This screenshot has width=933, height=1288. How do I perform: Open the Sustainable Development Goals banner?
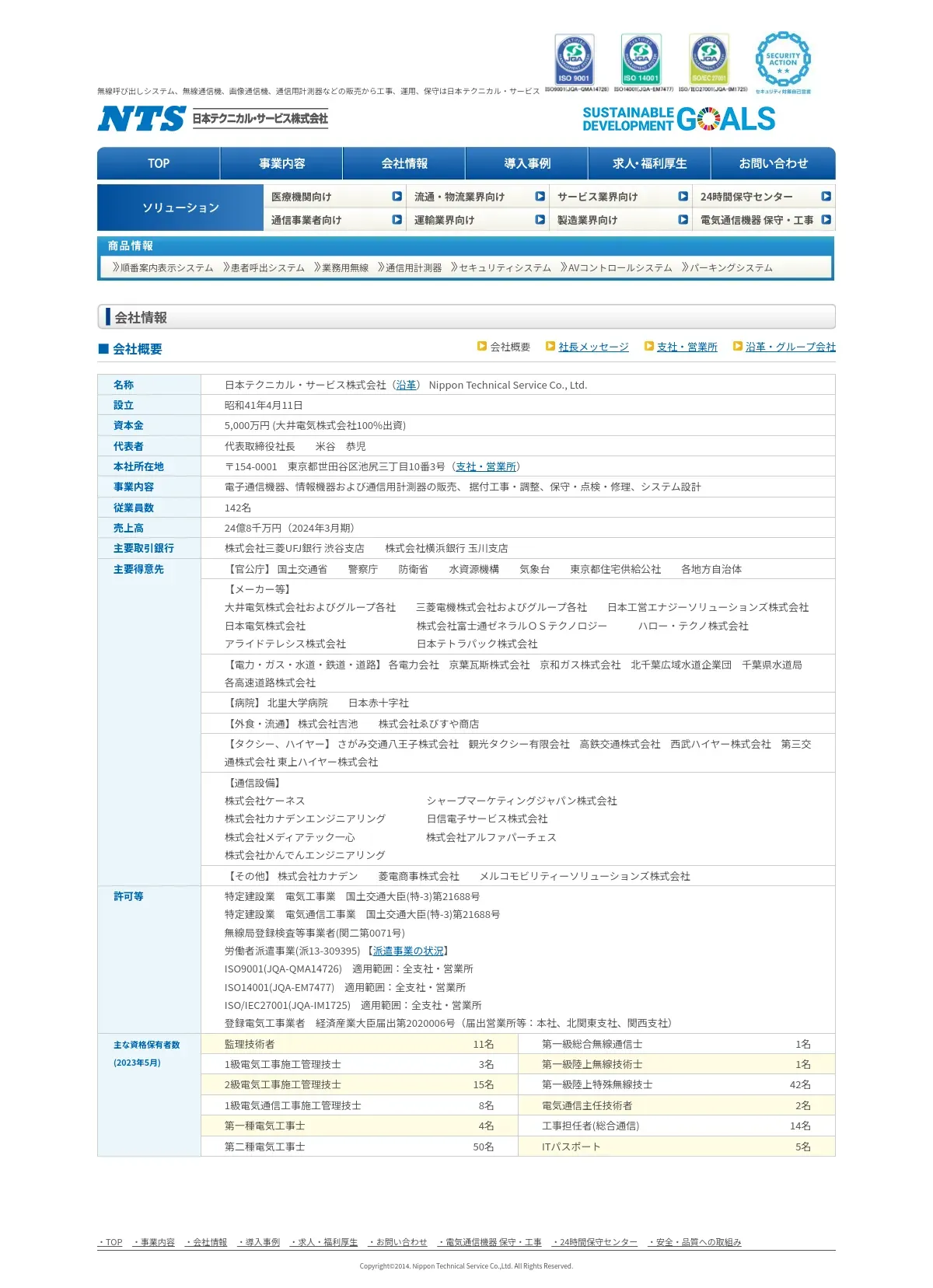coord(679,119)
